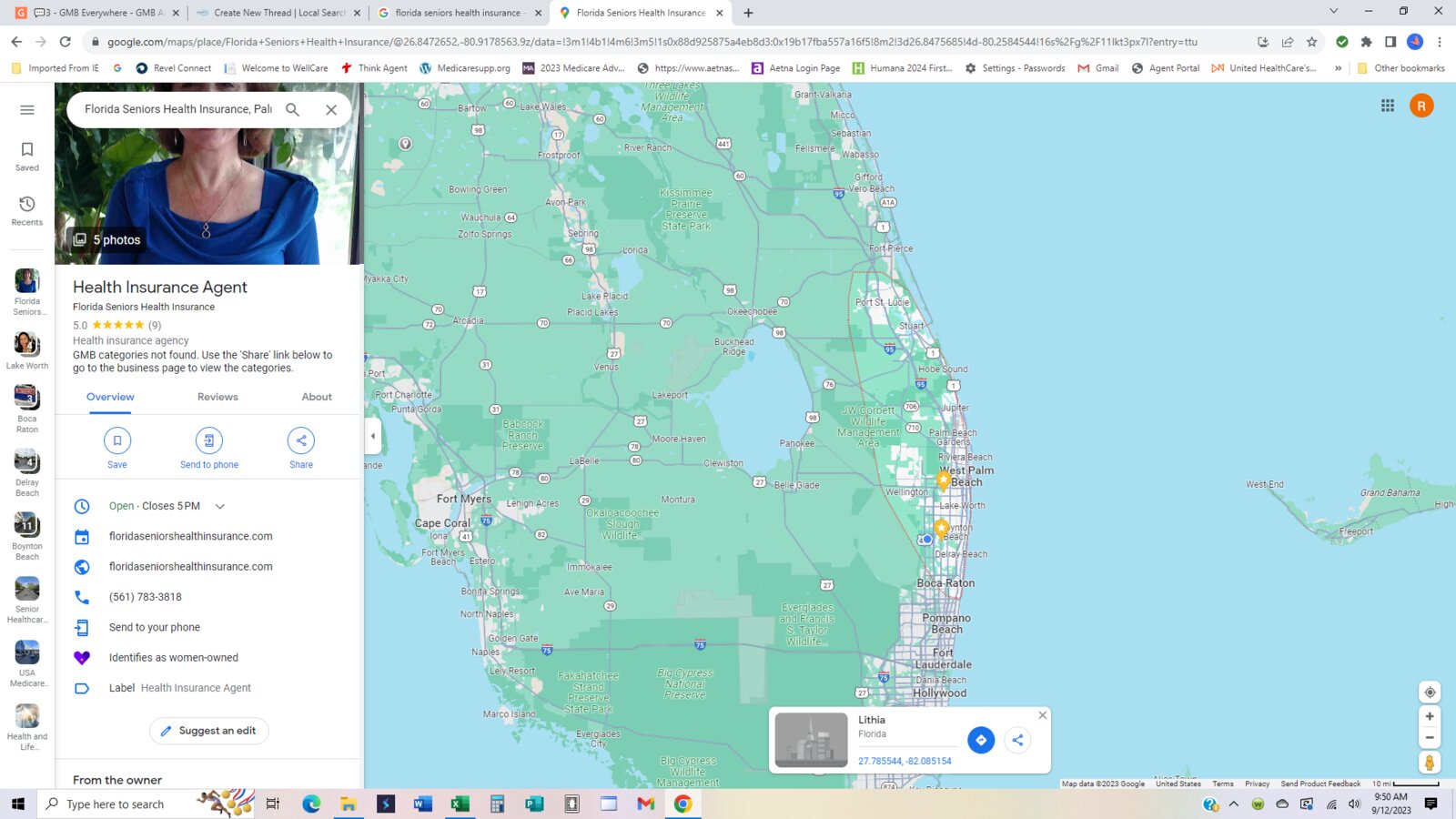Viewport: 1456px width, 819px height.
Task: Switch to the Overview tab
Action: click(110, 397)
